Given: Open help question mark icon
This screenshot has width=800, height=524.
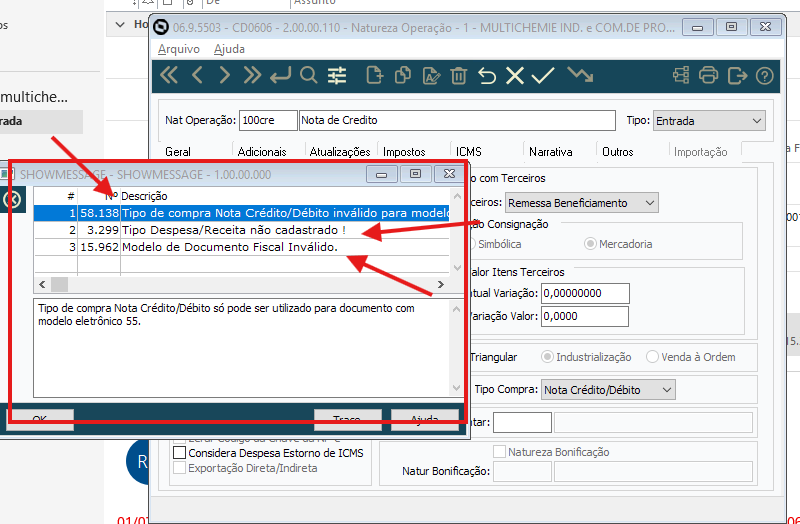Looking at the screenshot, I should click(764, 76).
